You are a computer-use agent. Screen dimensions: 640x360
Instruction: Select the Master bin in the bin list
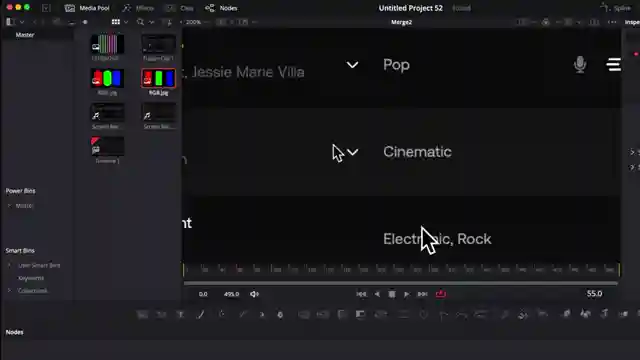pos(25,35)
